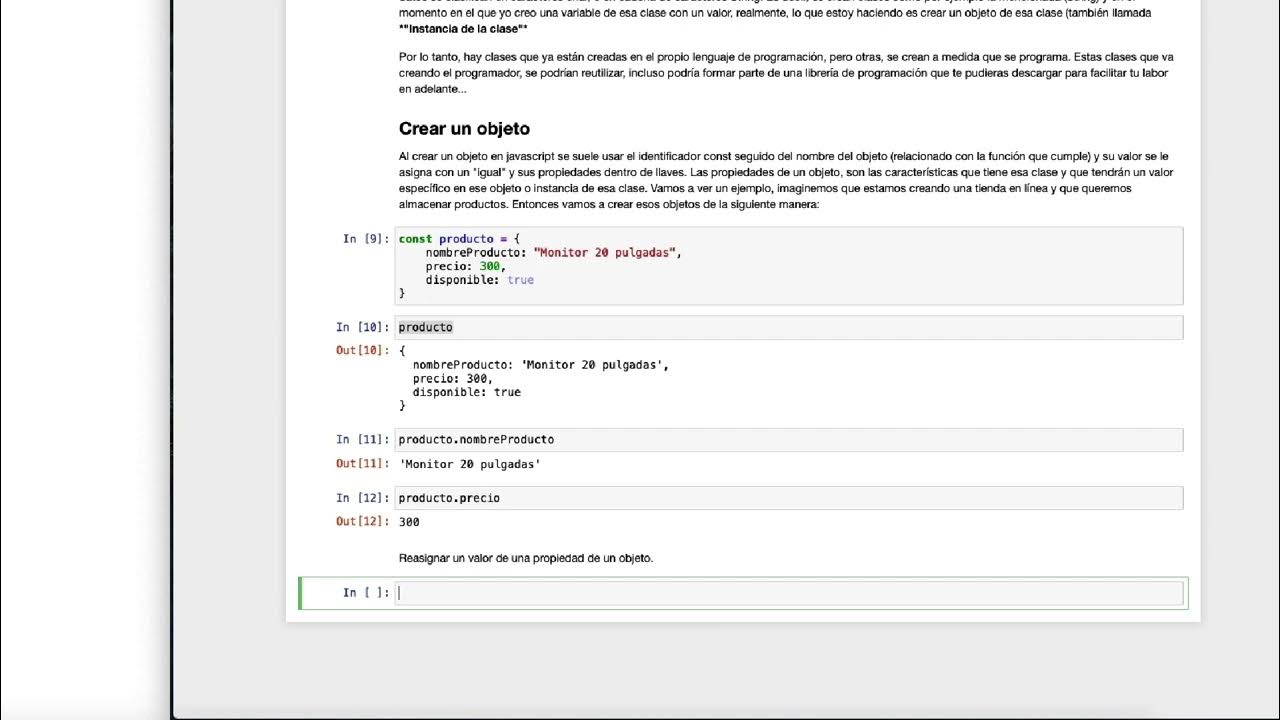Click "disponible: true" in Out[10] output
1280x720 pixels.
tap(467, 392)
